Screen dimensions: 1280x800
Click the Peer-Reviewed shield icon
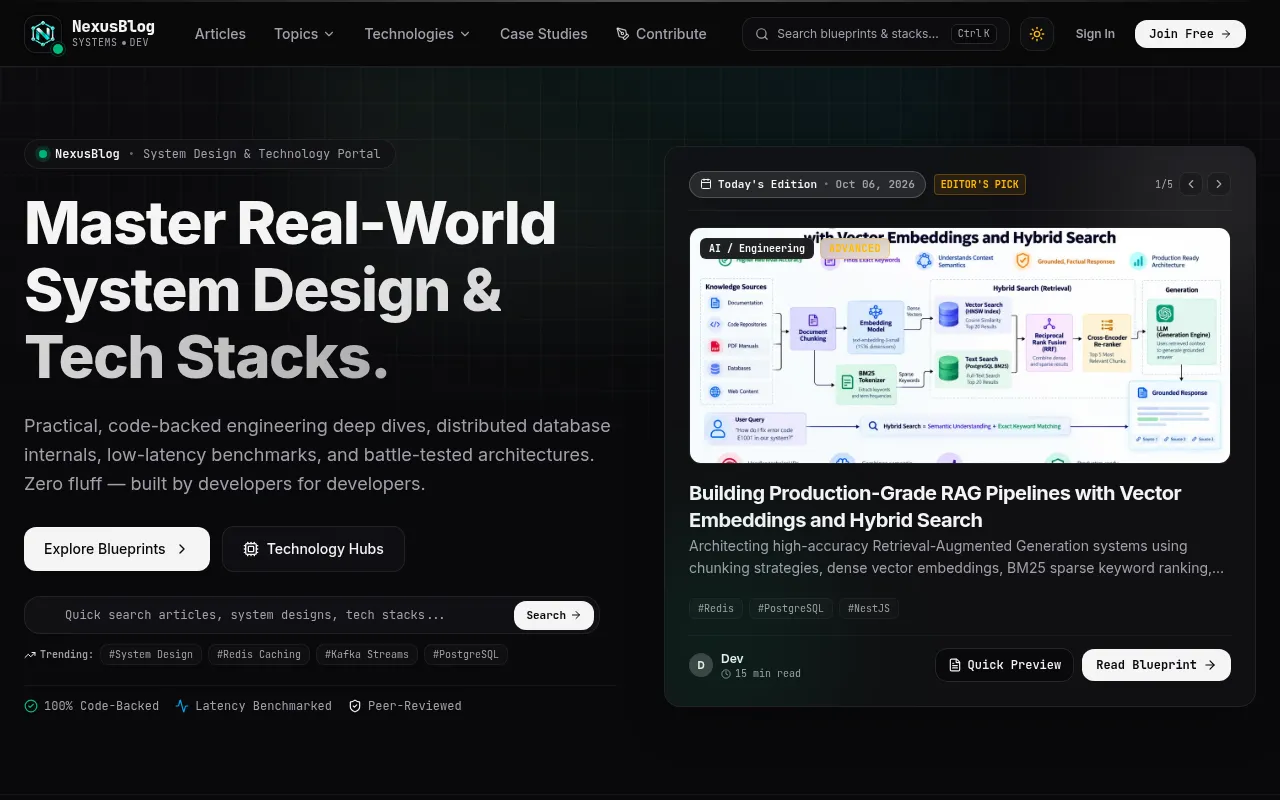tap(355, 706)
